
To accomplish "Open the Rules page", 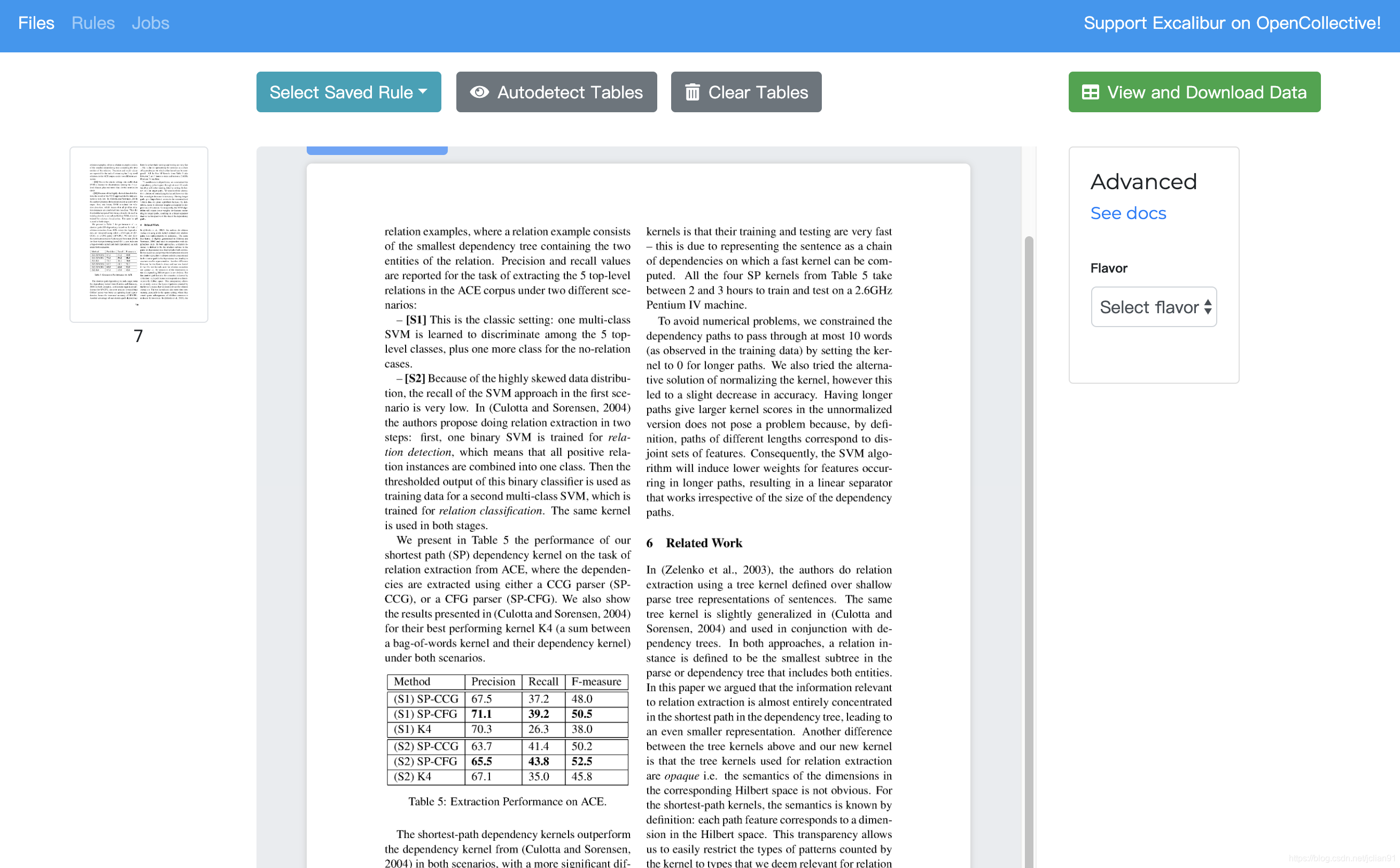I will coord(93,23).
